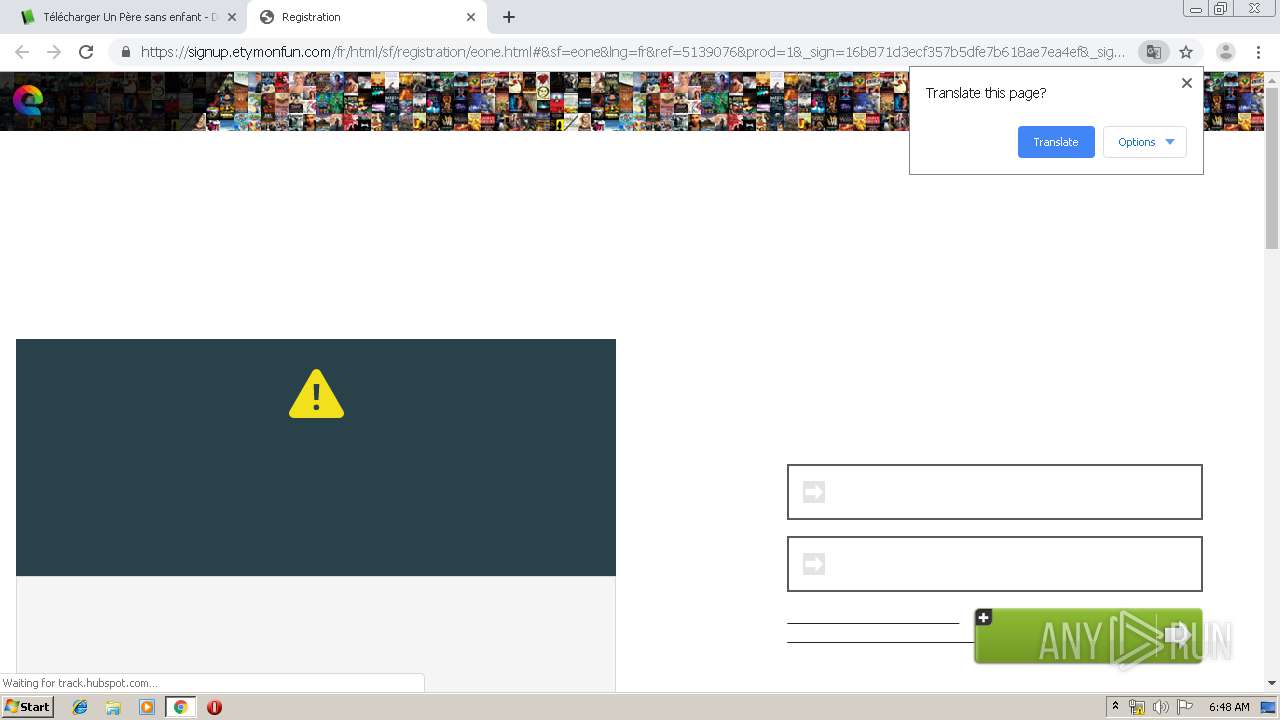Launch Internet Explorer from taskbar
The image size is (1280, 720).
tap(80, 707)
